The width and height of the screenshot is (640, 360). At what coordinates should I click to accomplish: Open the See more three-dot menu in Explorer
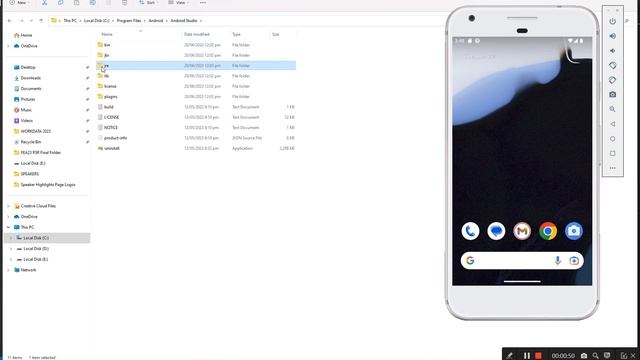coord(203,2)
